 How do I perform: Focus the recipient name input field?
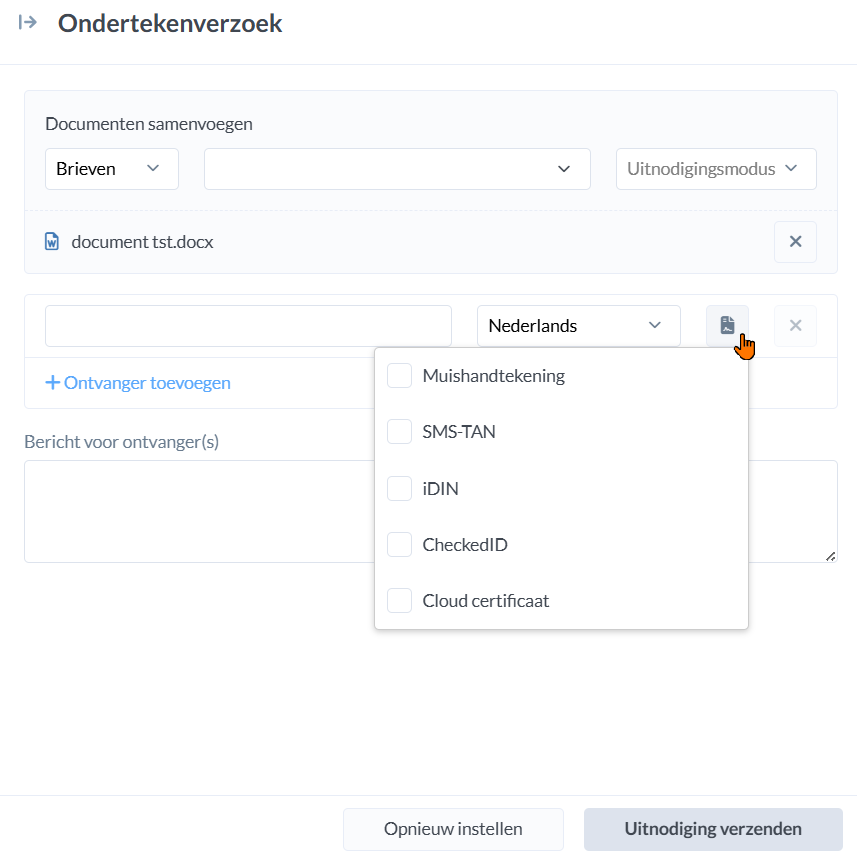tap(248, 326)
